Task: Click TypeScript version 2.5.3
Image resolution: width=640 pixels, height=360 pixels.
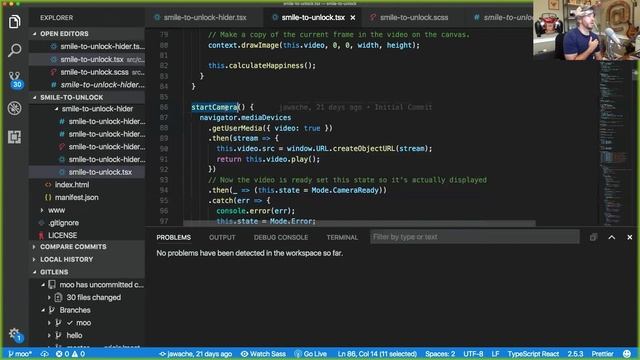Action: pyautogui.click(x=575, y=354)
